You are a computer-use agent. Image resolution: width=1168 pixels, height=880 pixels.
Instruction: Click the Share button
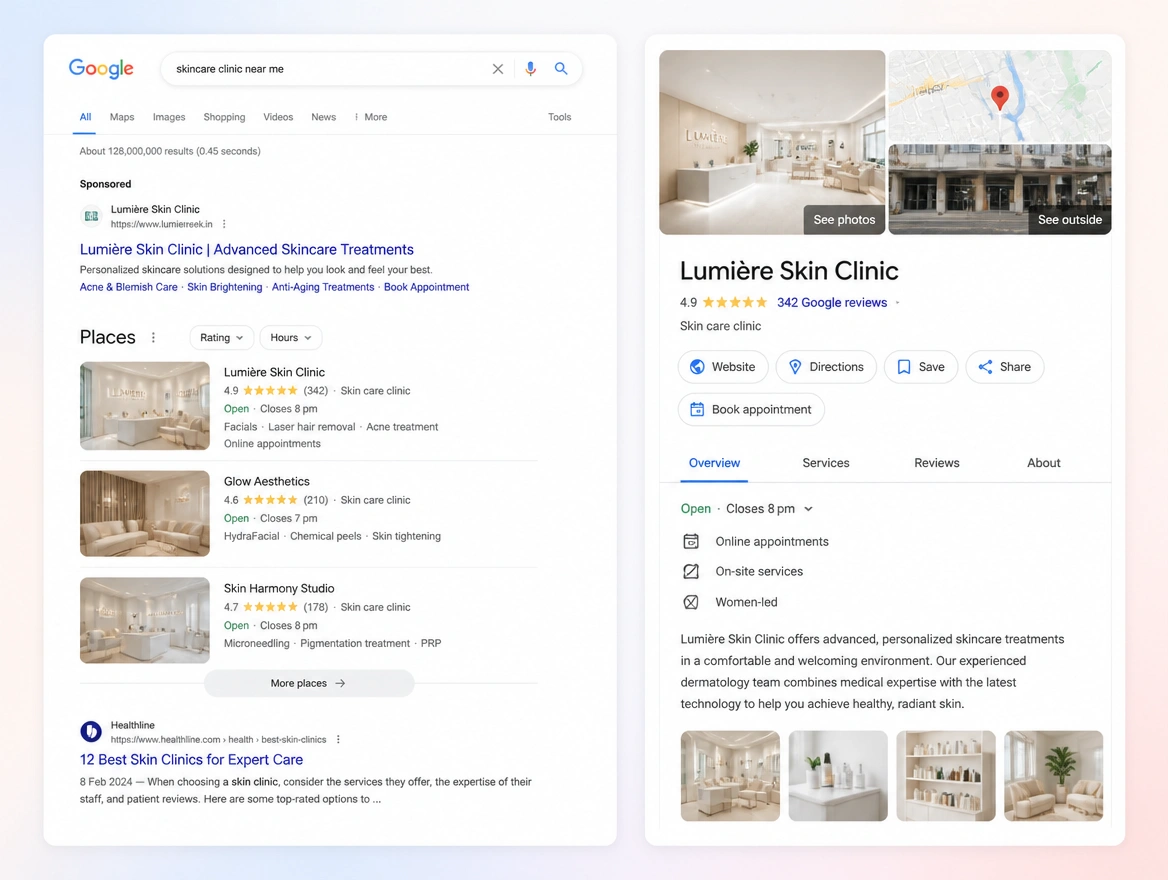[x=1005, y=367]
